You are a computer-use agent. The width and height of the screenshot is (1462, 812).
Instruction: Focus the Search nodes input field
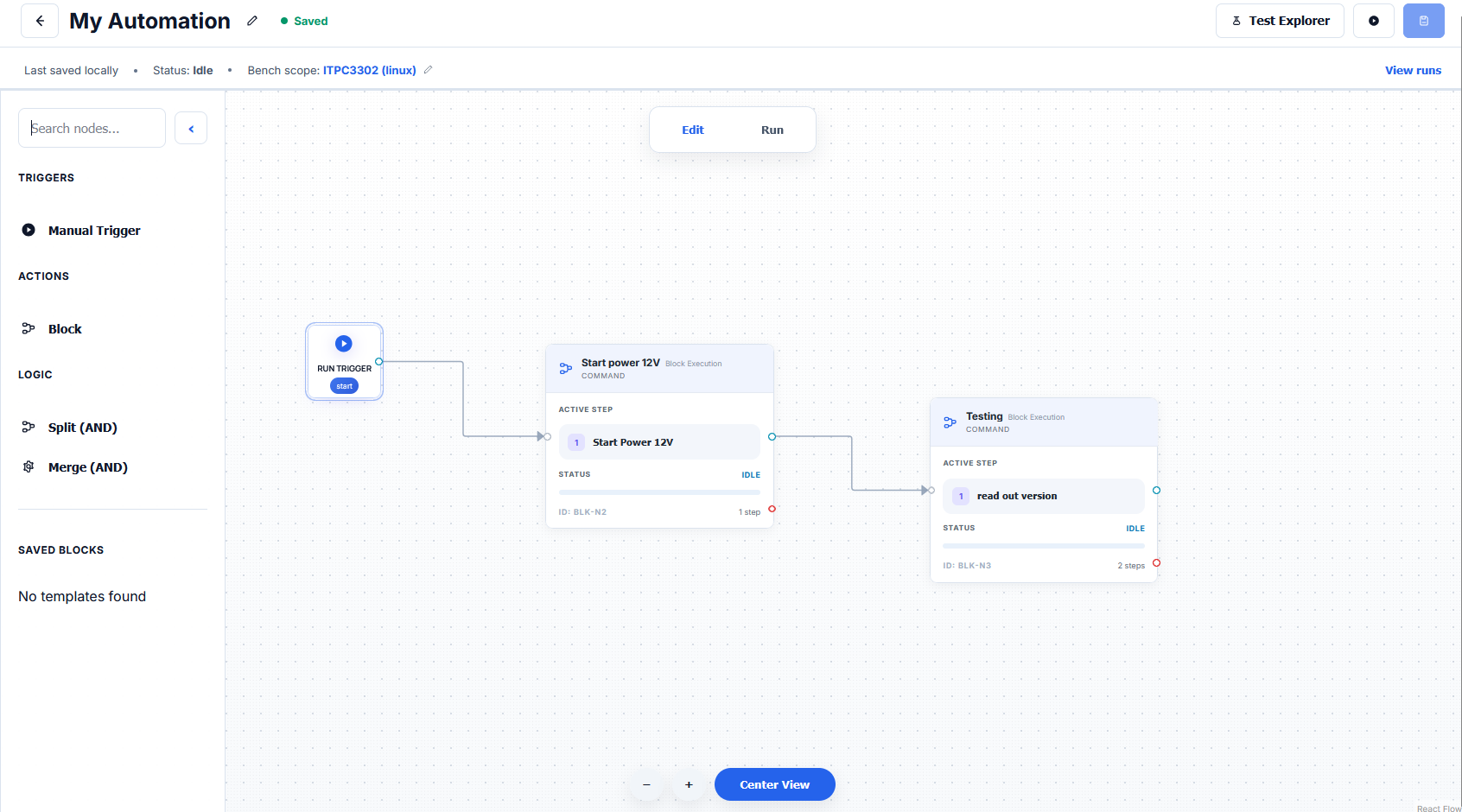click(x=92, y=128)
